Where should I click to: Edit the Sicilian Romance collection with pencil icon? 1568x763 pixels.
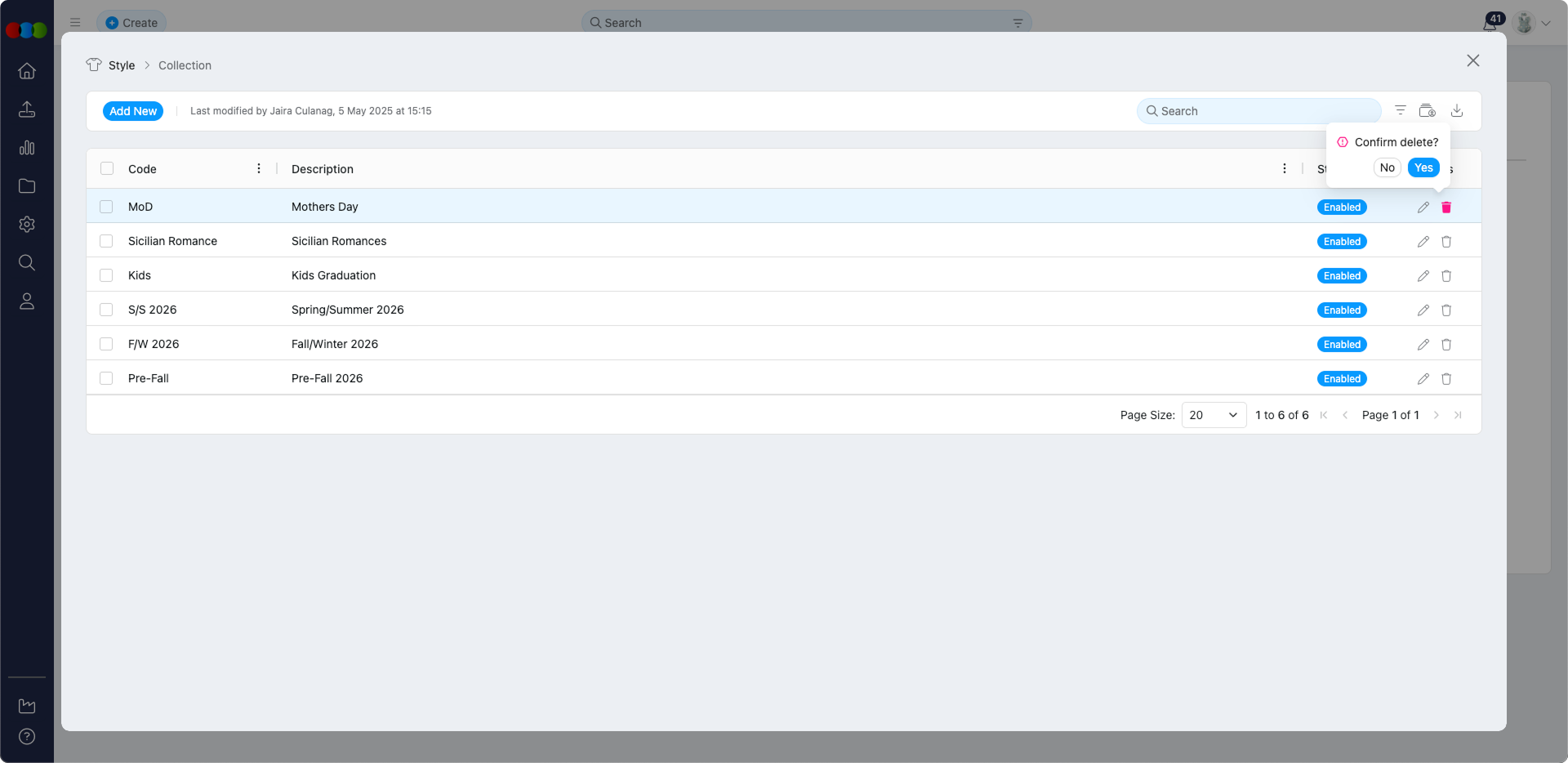[x=1423, y=242]
